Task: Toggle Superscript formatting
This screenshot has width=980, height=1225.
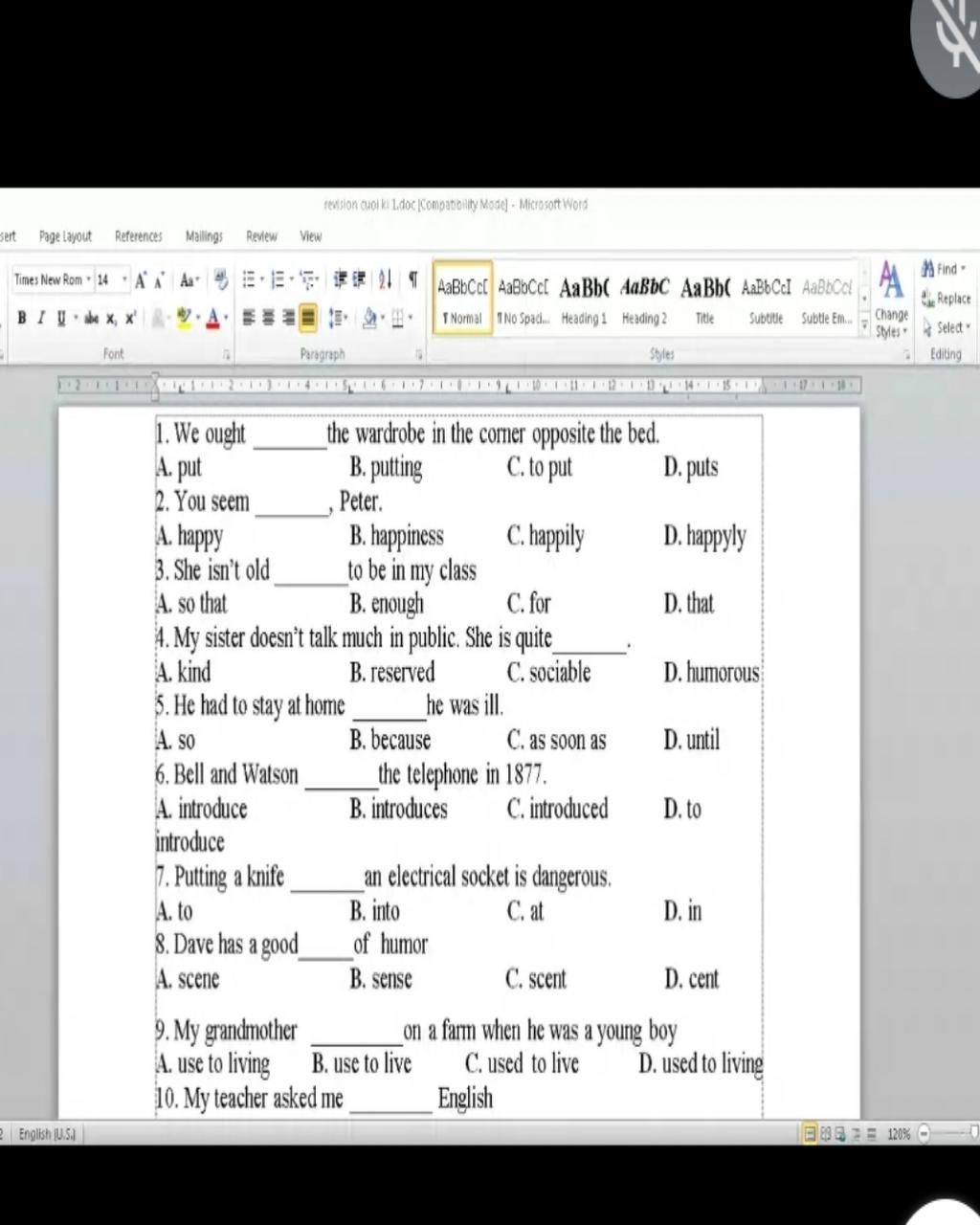Action: click(130, 318)
